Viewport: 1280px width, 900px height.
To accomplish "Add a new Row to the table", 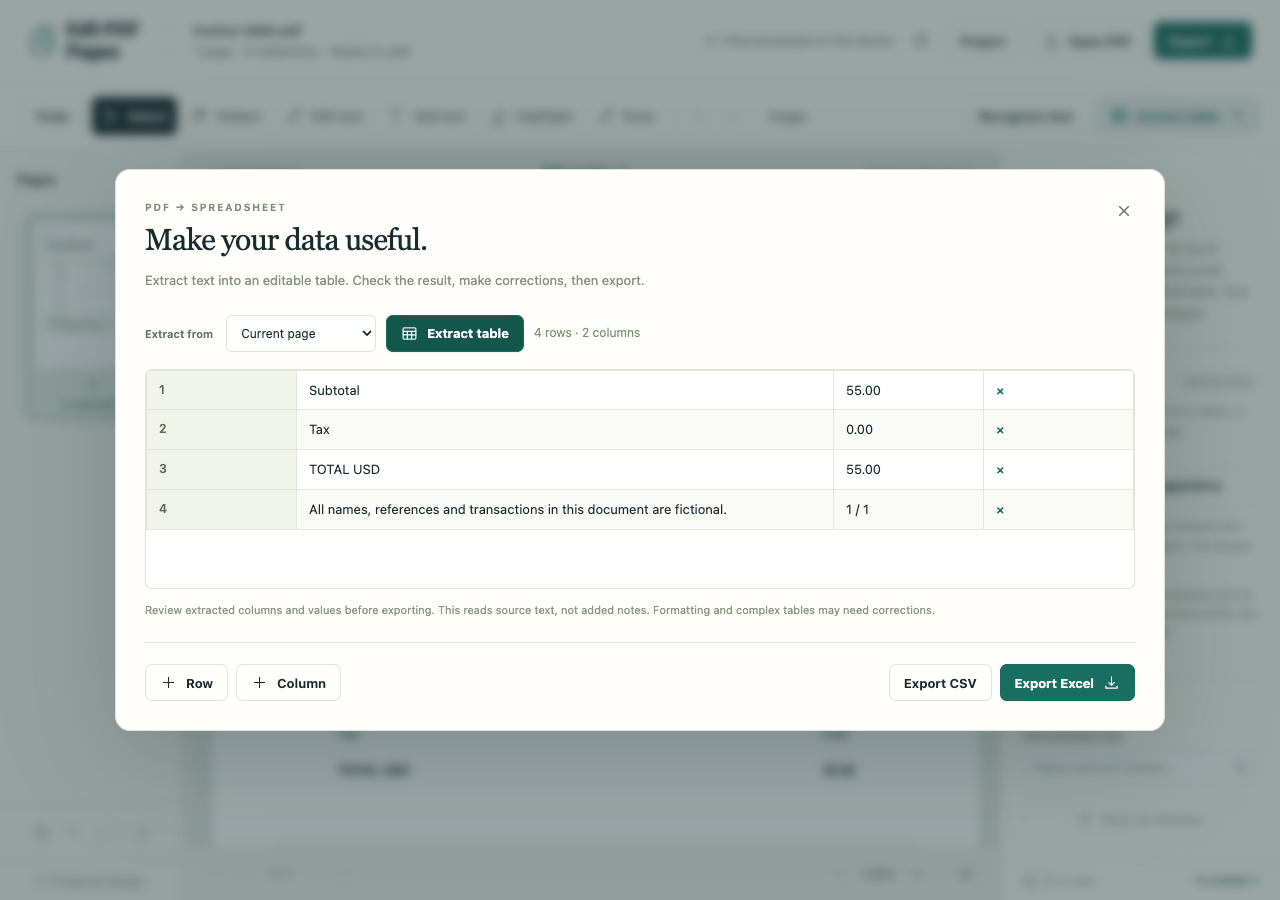I will tap(186, 683).
